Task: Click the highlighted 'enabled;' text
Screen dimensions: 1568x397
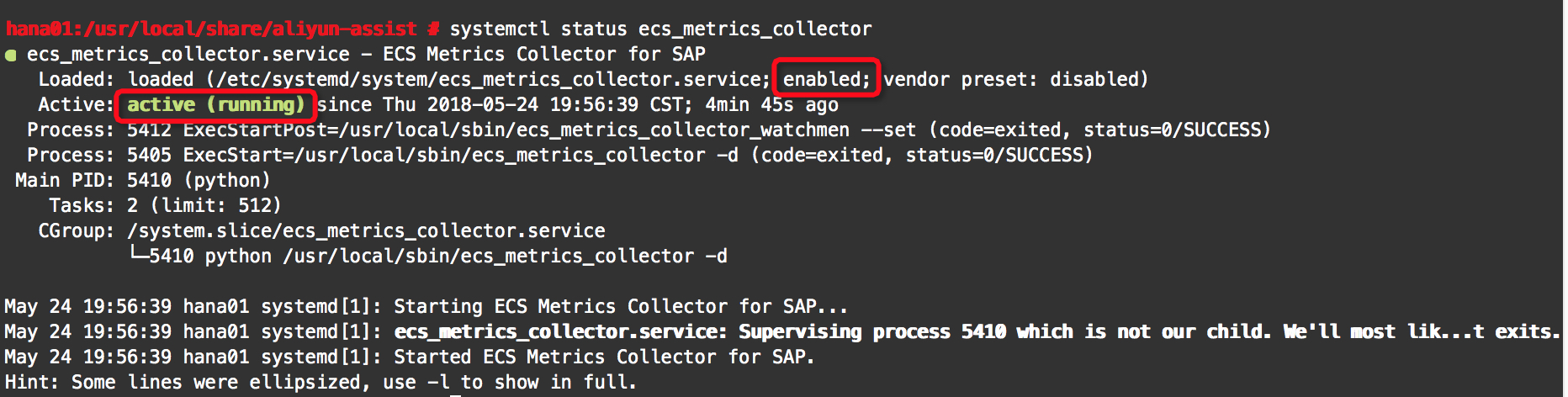Action: coord(826,79)
